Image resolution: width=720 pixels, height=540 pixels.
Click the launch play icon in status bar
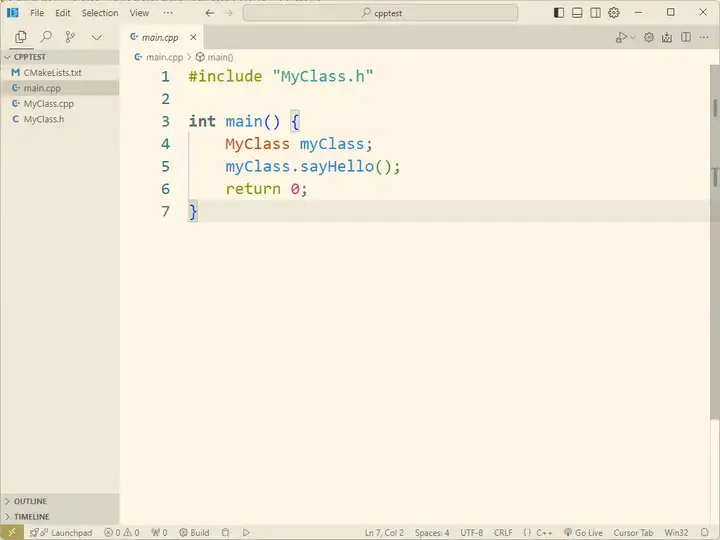point(246,533)
